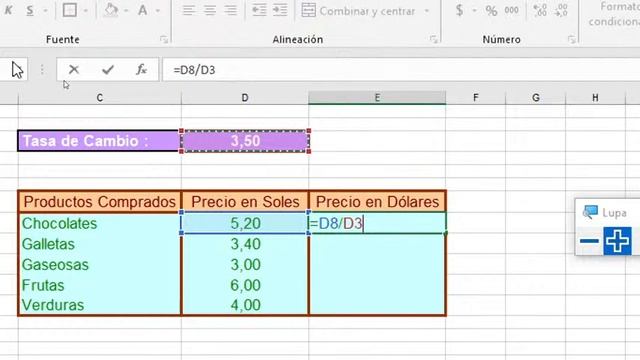Decrease indent
This screenshot has width=640, height=360.
point(259,10)
